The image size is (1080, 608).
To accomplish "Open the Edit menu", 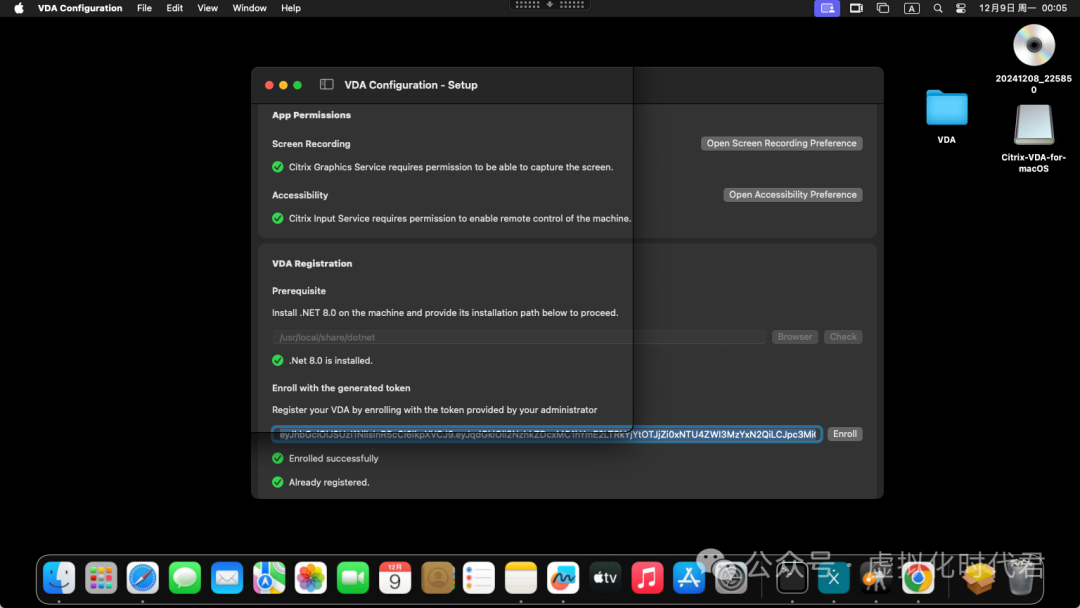I will click(174, 8).
